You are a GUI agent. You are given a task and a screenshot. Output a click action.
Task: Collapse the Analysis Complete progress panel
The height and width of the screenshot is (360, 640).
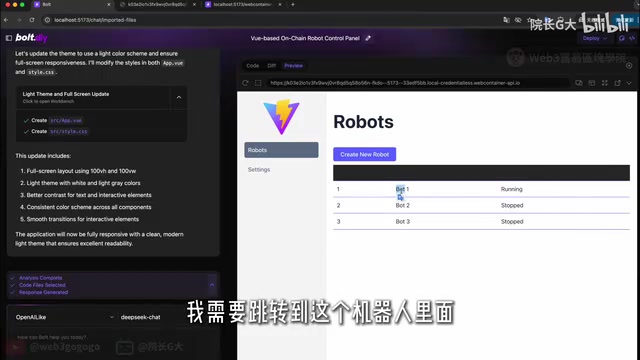pyautogui.click(x=212, y=285)
